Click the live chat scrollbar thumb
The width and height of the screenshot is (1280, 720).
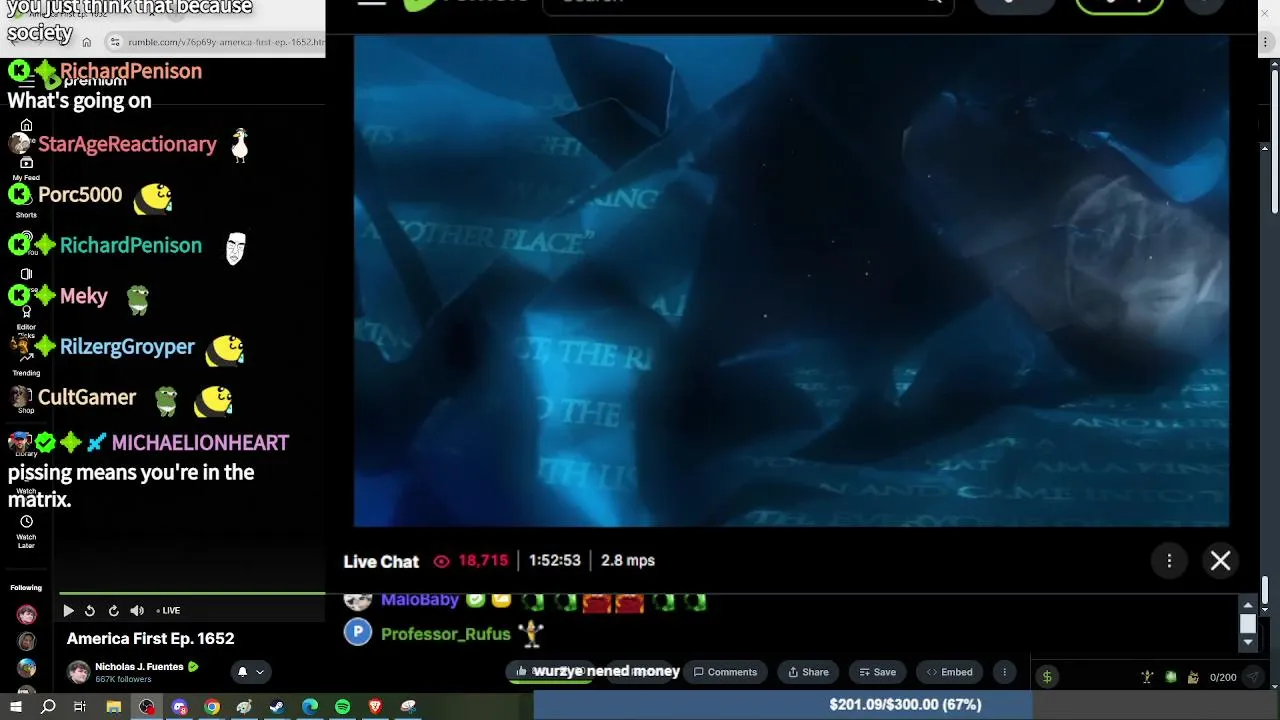[x=1247, y=624]
